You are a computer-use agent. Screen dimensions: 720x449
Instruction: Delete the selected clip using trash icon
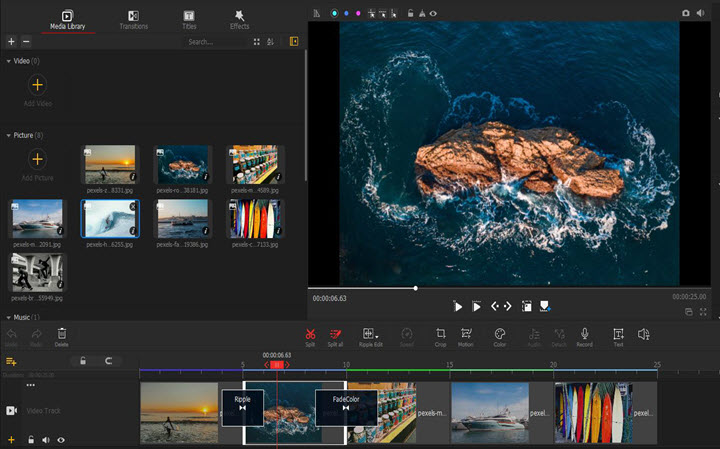coord(62,333)
